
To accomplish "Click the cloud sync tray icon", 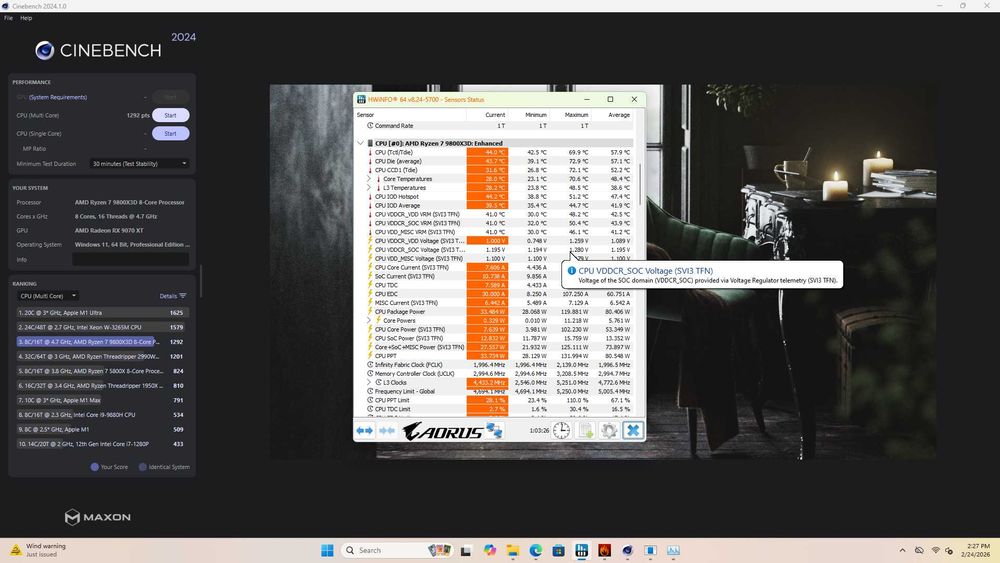I will click(x=919, y=550).
